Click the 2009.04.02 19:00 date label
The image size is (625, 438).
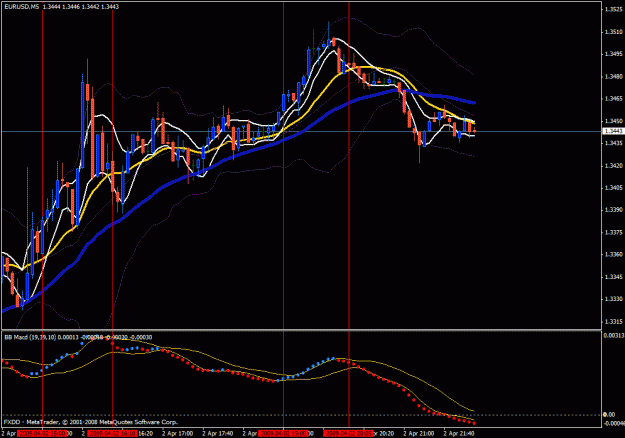point(283,433)
